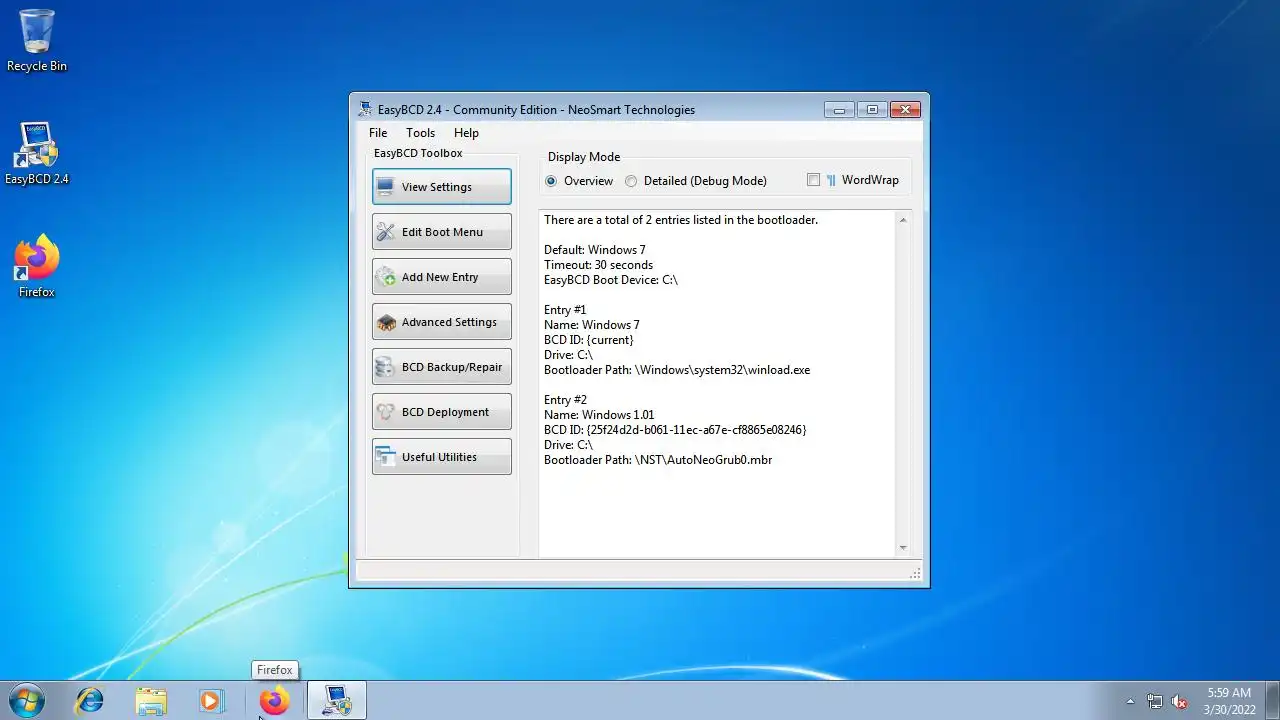Click the scroll up arrow in settings view
The height and width of the screenshot is (720, 1280).
pos(903,220)
